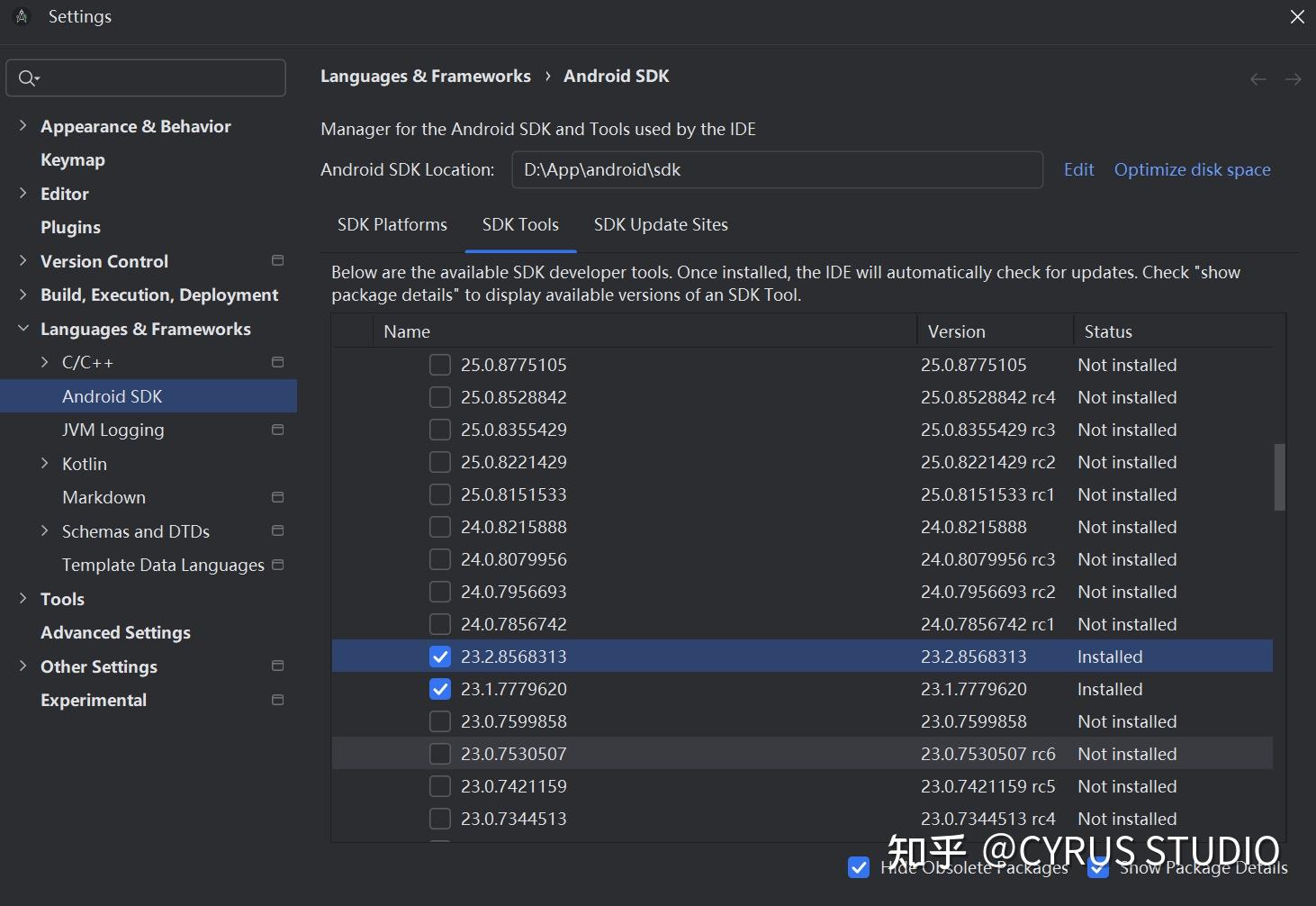This screenshot has width=1316, height=906.
Task: Click the search magnifier in the settings search box
Action: 28,77
